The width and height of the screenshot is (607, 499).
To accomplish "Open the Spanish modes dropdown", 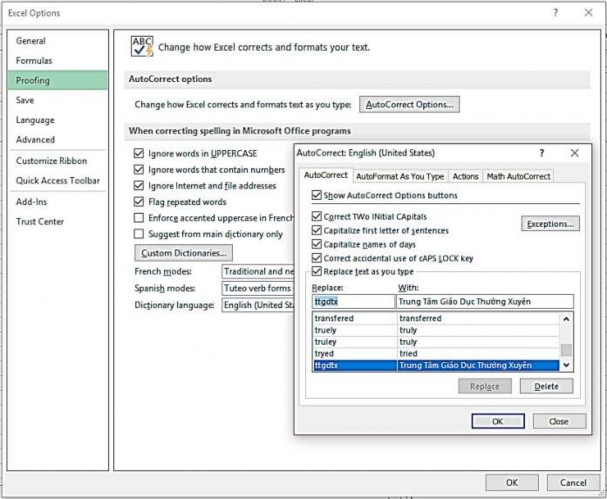I will (x=256, y=288).
